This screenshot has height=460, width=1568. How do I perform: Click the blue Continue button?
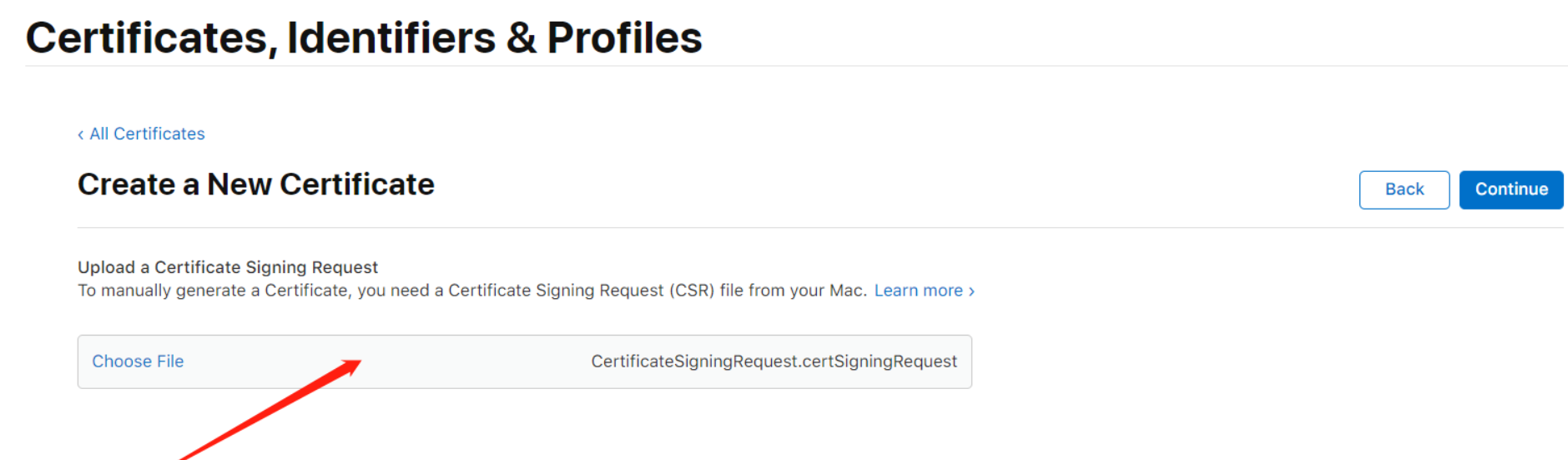(x=1510, y=190)
